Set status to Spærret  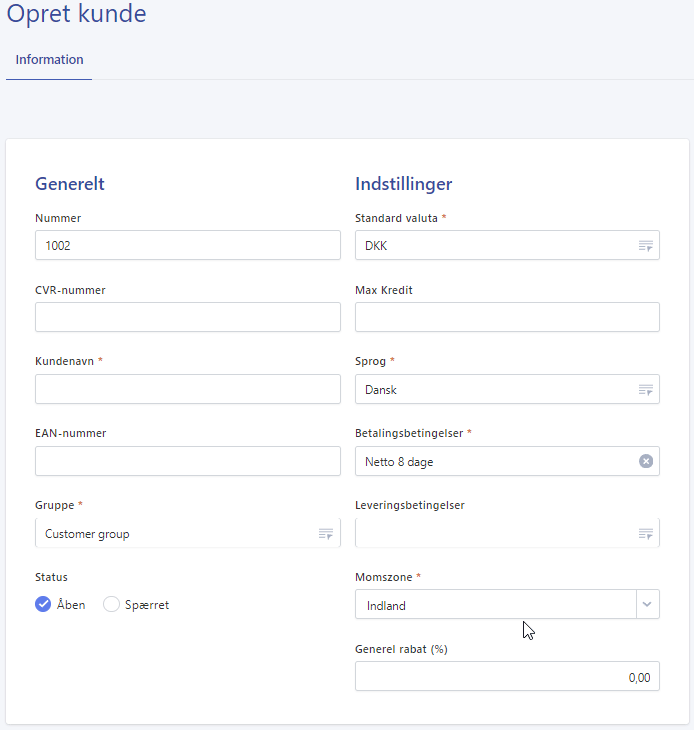[x=111, y=604]
